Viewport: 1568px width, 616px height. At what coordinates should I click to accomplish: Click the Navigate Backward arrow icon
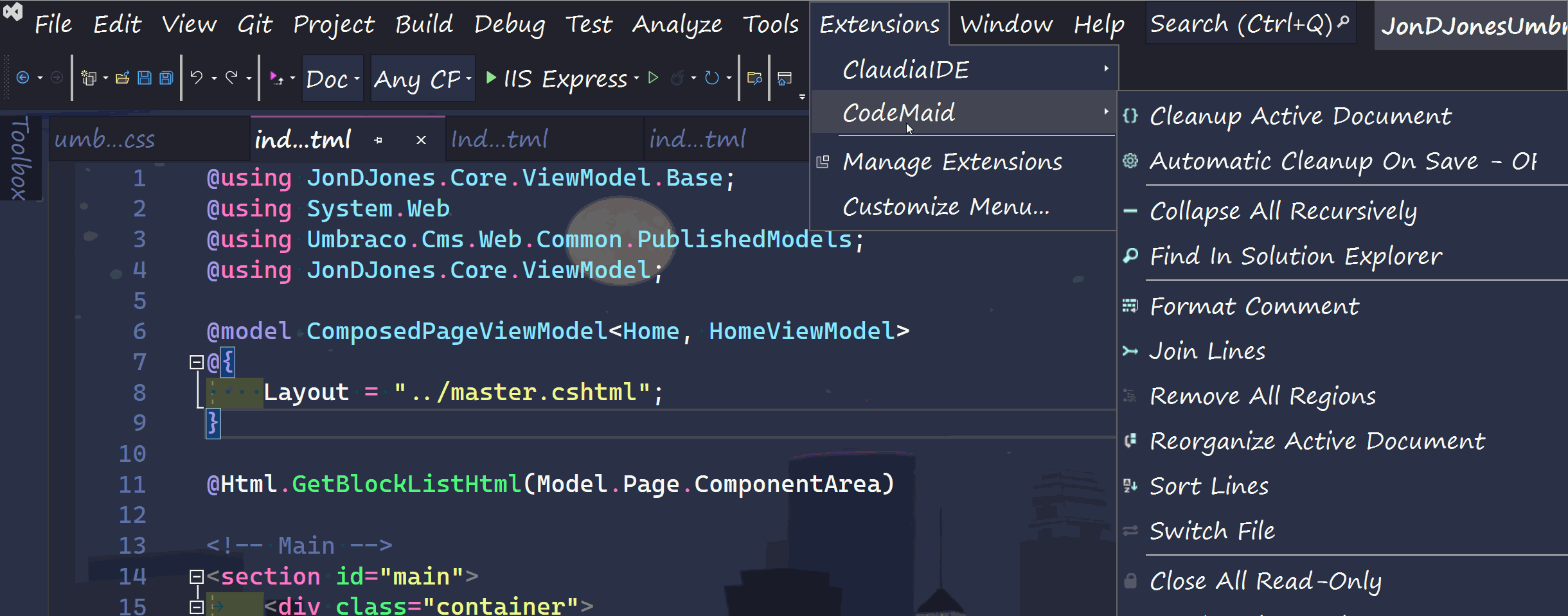pyautogui.click(x=22, y=78)
